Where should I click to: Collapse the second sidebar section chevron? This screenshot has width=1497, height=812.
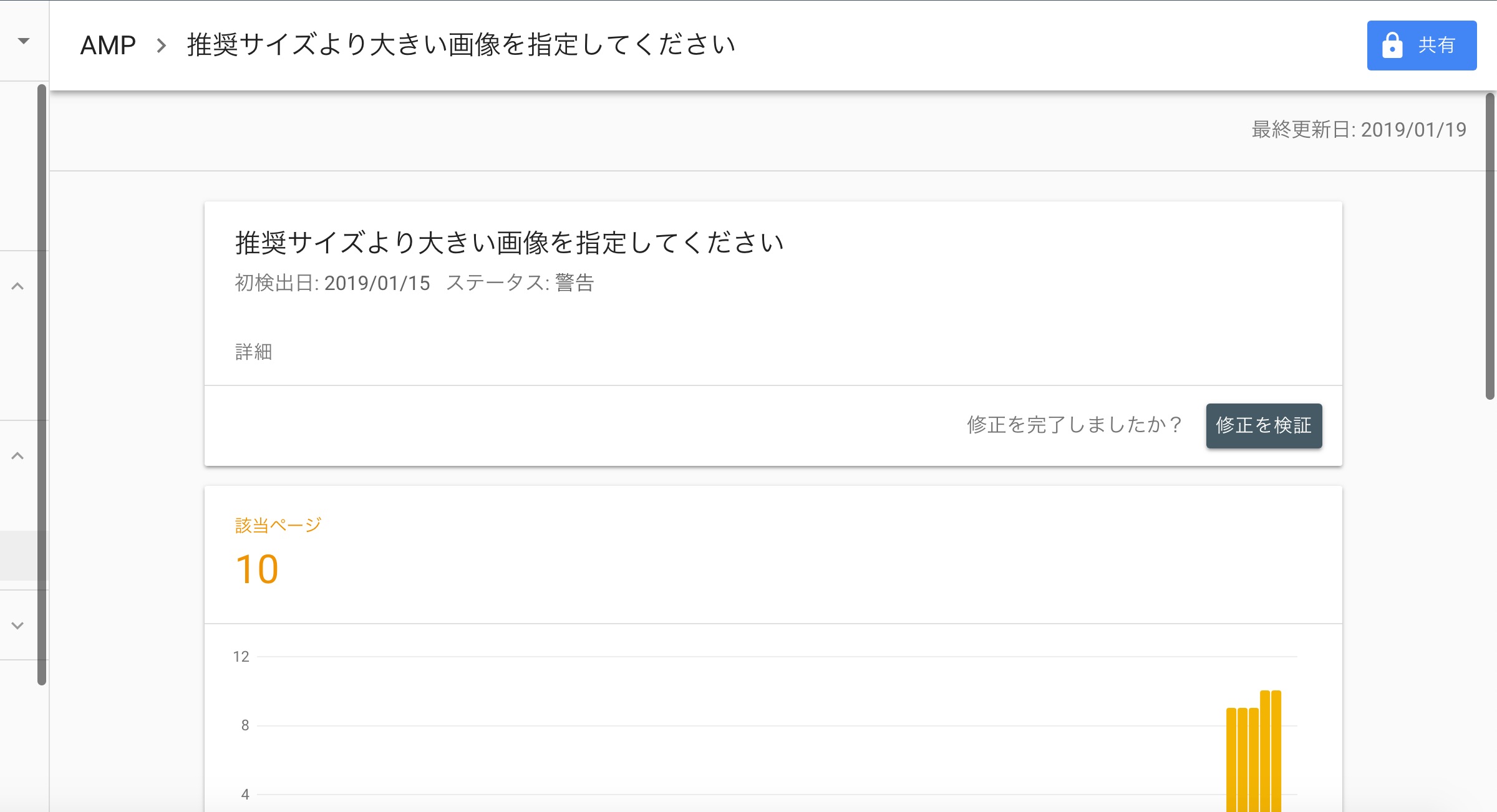[18, 456]
